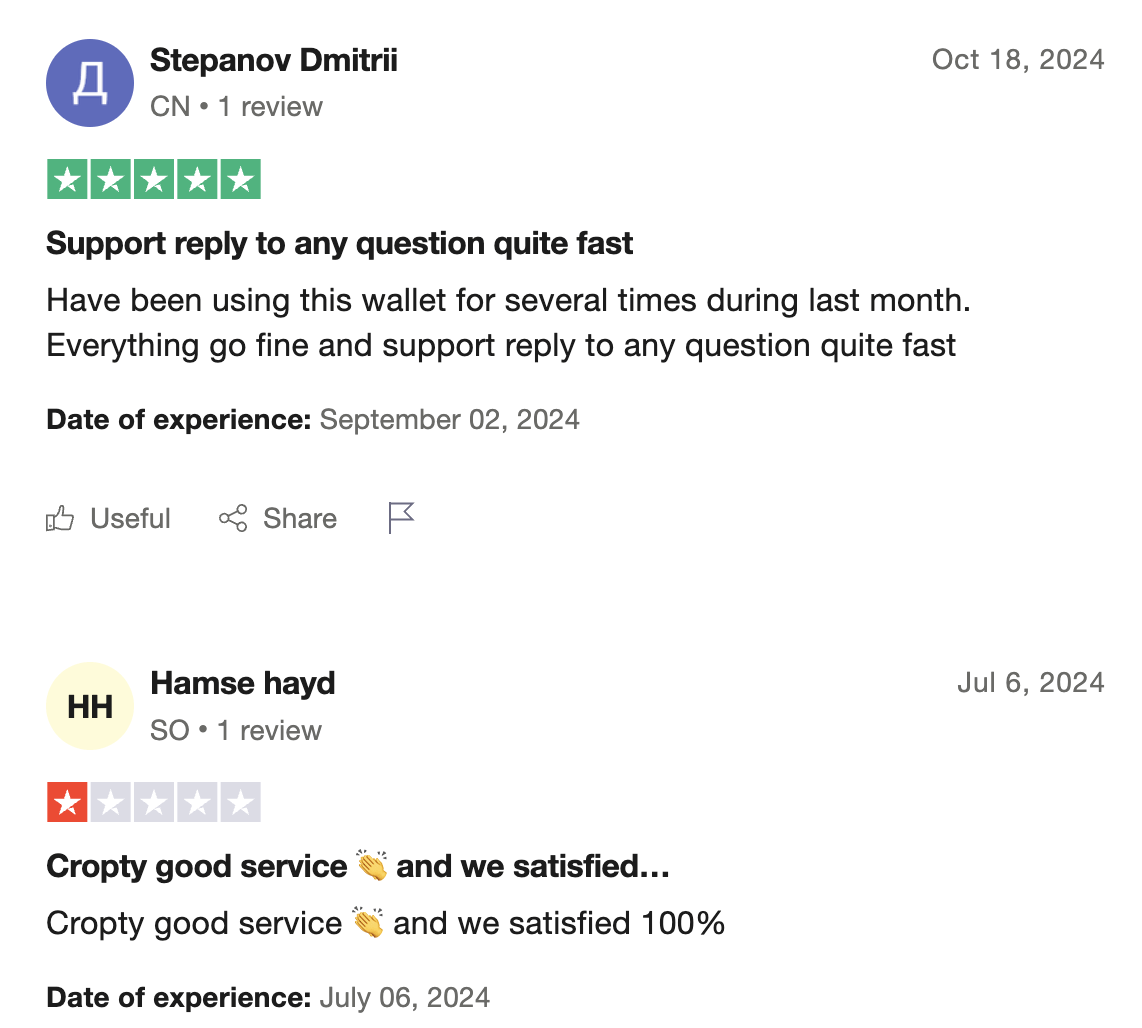This screenshot has width=1142, height=1028.
Task: Click the Jul 6, 2024 review date
Action: click(1031, 683)
